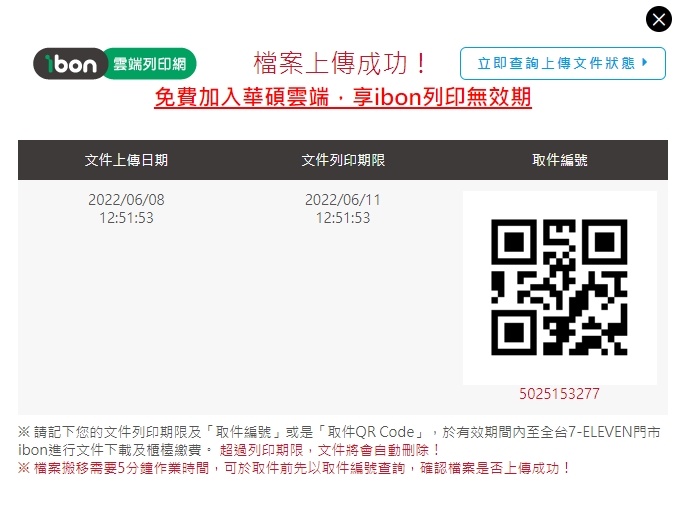Screen dimensions: 684x512
Task: Click the arrow icon in the status query button
Action: coord(645,62)
